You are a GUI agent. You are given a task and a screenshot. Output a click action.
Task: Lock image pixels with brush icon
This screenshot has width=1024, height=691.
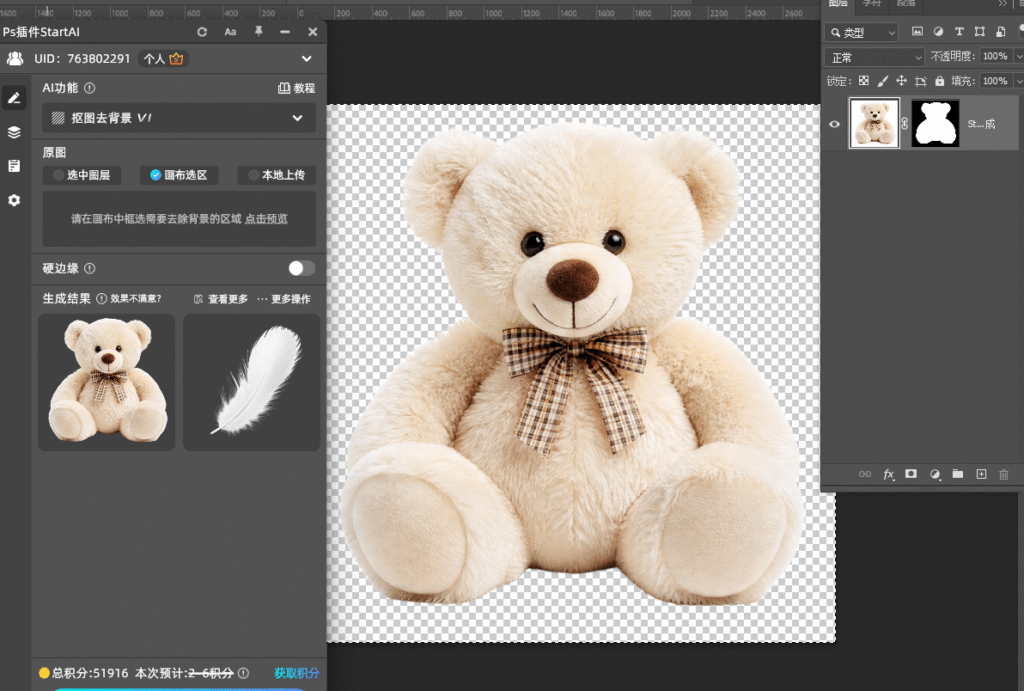click(883, 81)
